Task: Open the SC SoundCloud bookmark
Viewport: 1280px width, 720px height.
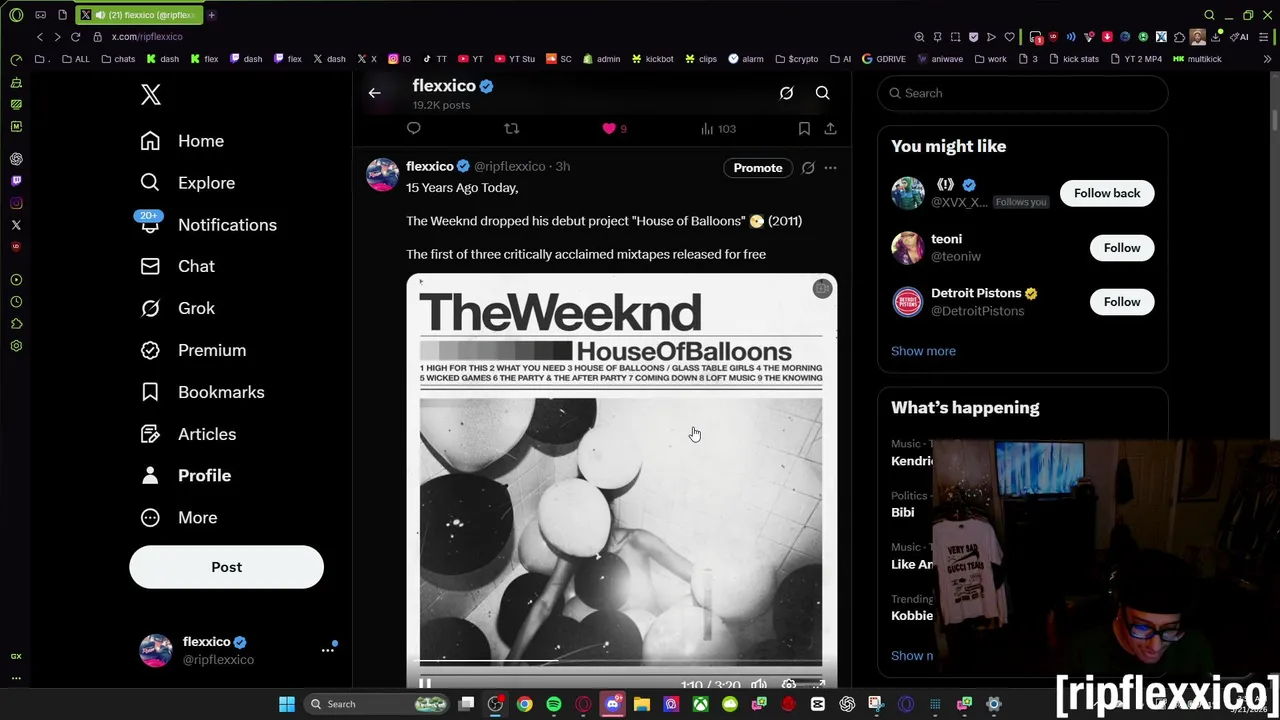Action: pyautogui.click(x=559, y=59)
